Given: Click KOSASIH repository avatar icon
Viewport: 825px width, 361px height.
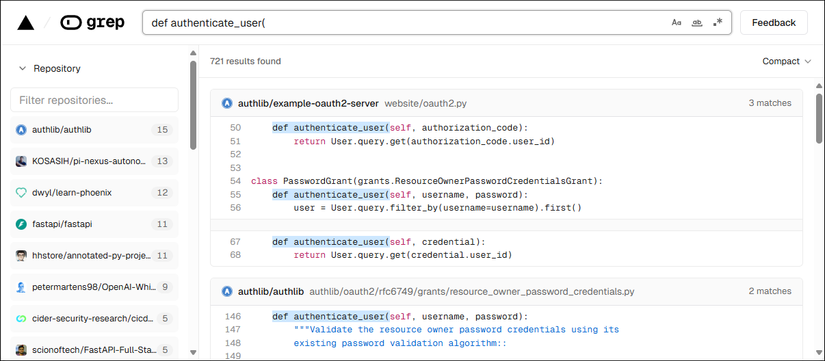Looking at the screenshot, I should (21, 162).
